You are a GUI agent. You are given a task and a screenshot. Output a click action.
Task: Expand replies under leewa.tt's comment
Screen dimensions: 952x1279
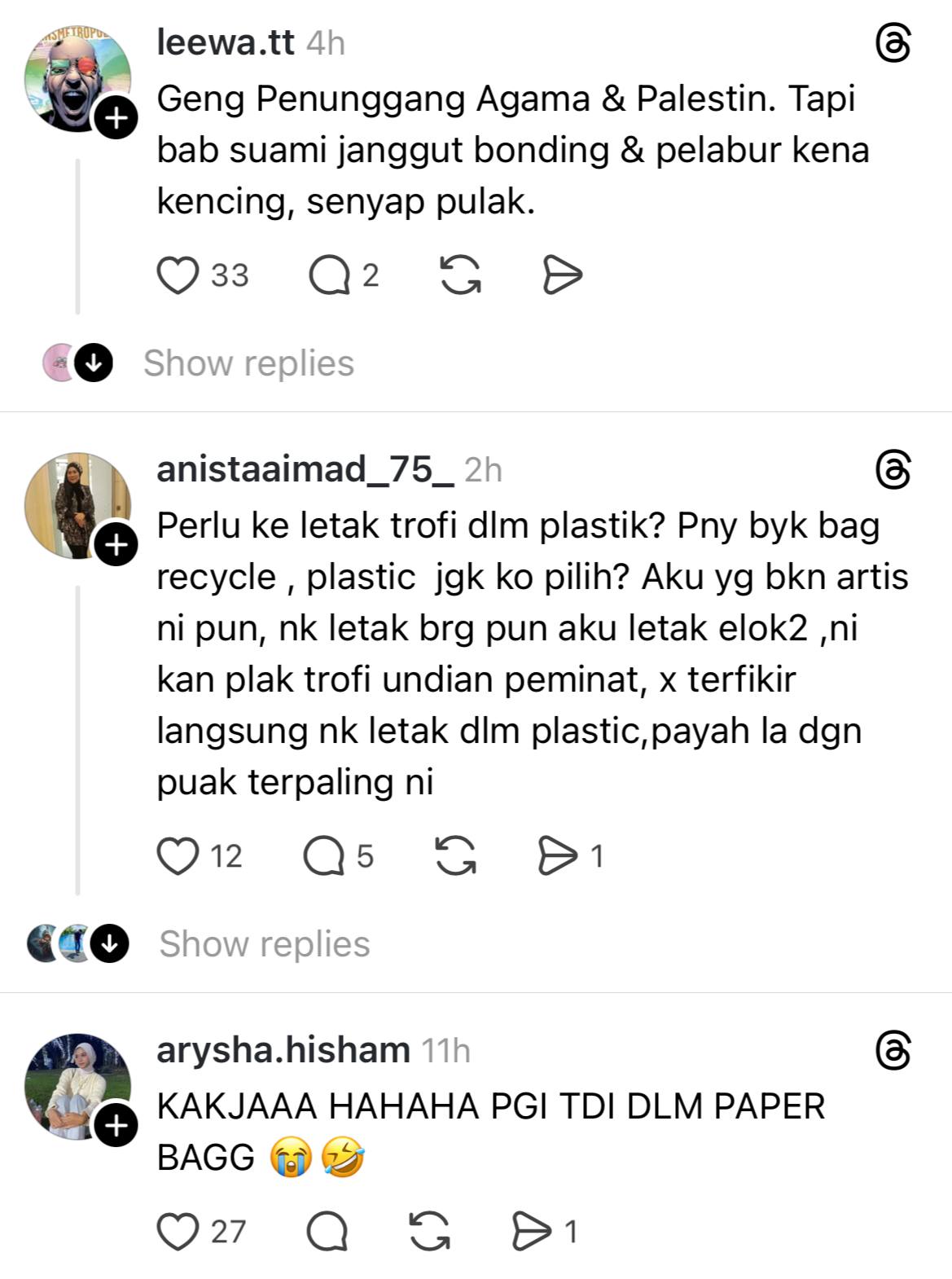248,363
